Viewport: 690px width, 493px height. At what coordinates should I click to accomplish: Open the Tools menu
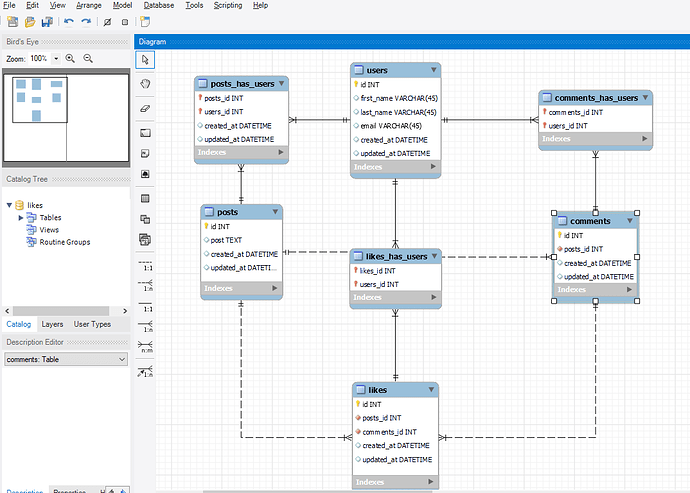(x=194, y=5)
